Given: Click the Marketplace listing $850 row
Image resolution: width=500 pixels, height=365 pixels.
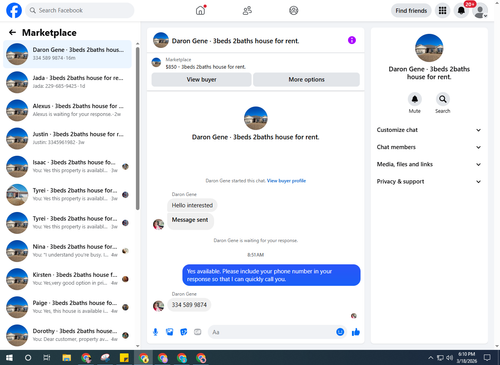Looking at the screenshot, I should pos(255,63).
